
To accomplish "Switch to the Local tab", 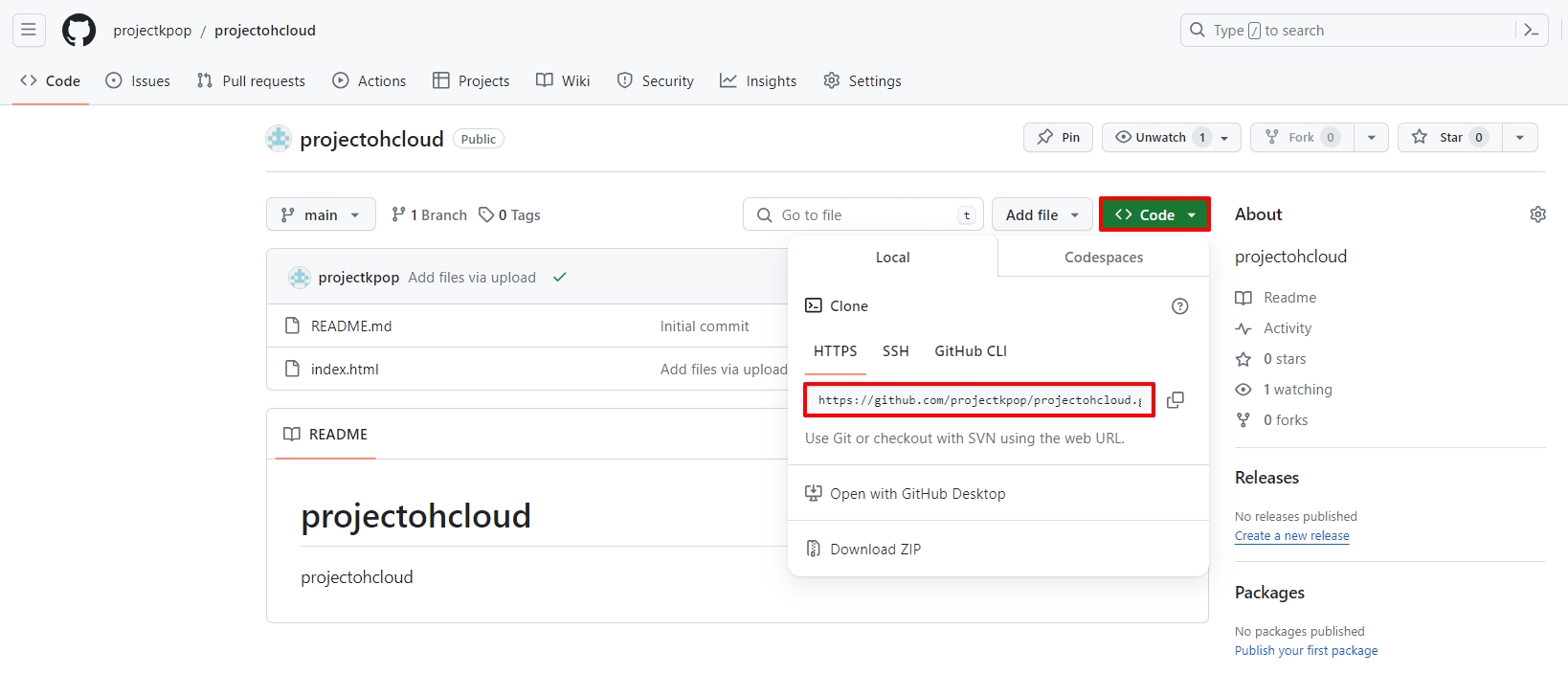I will click(x=892, y=257).
